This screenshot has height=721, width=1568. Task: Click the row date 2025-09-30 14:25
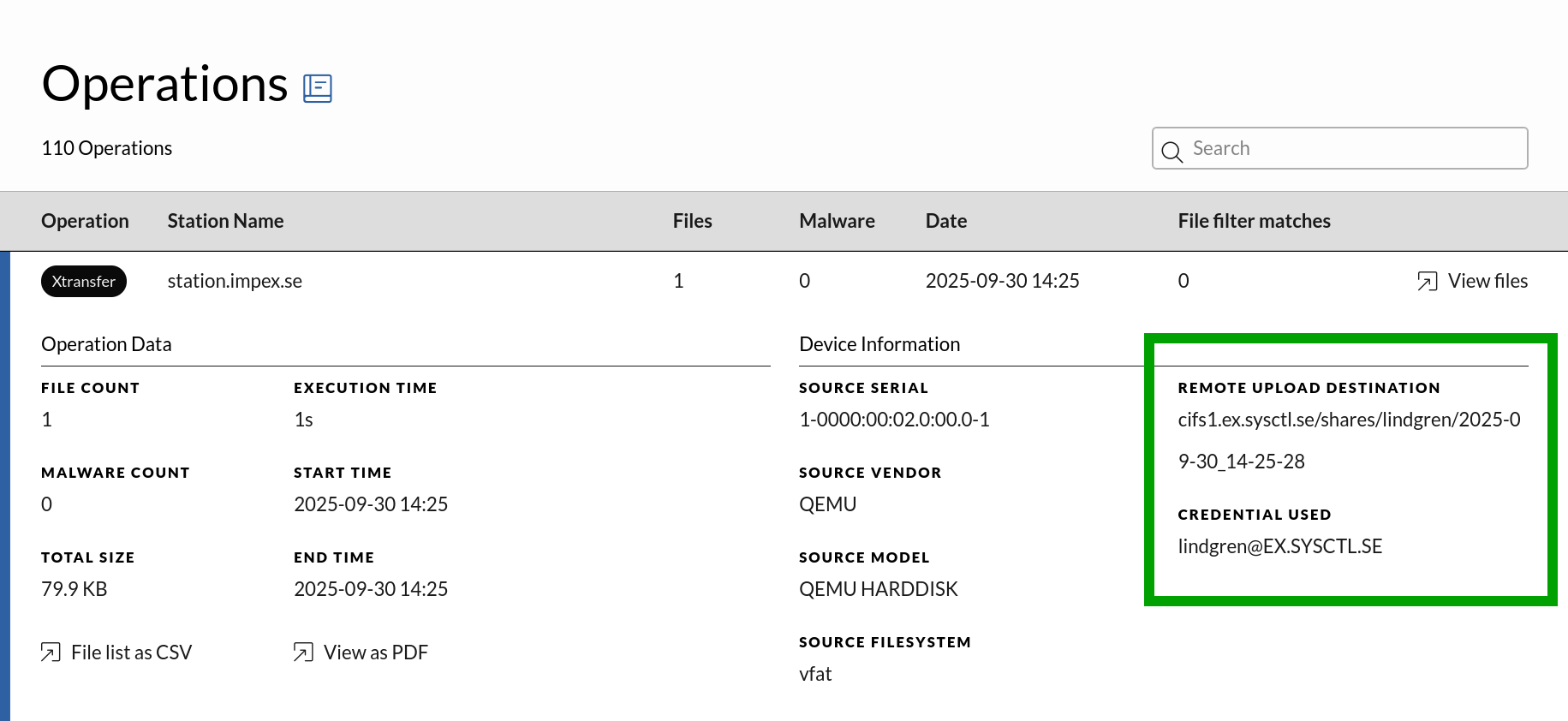click(1002, 281)
